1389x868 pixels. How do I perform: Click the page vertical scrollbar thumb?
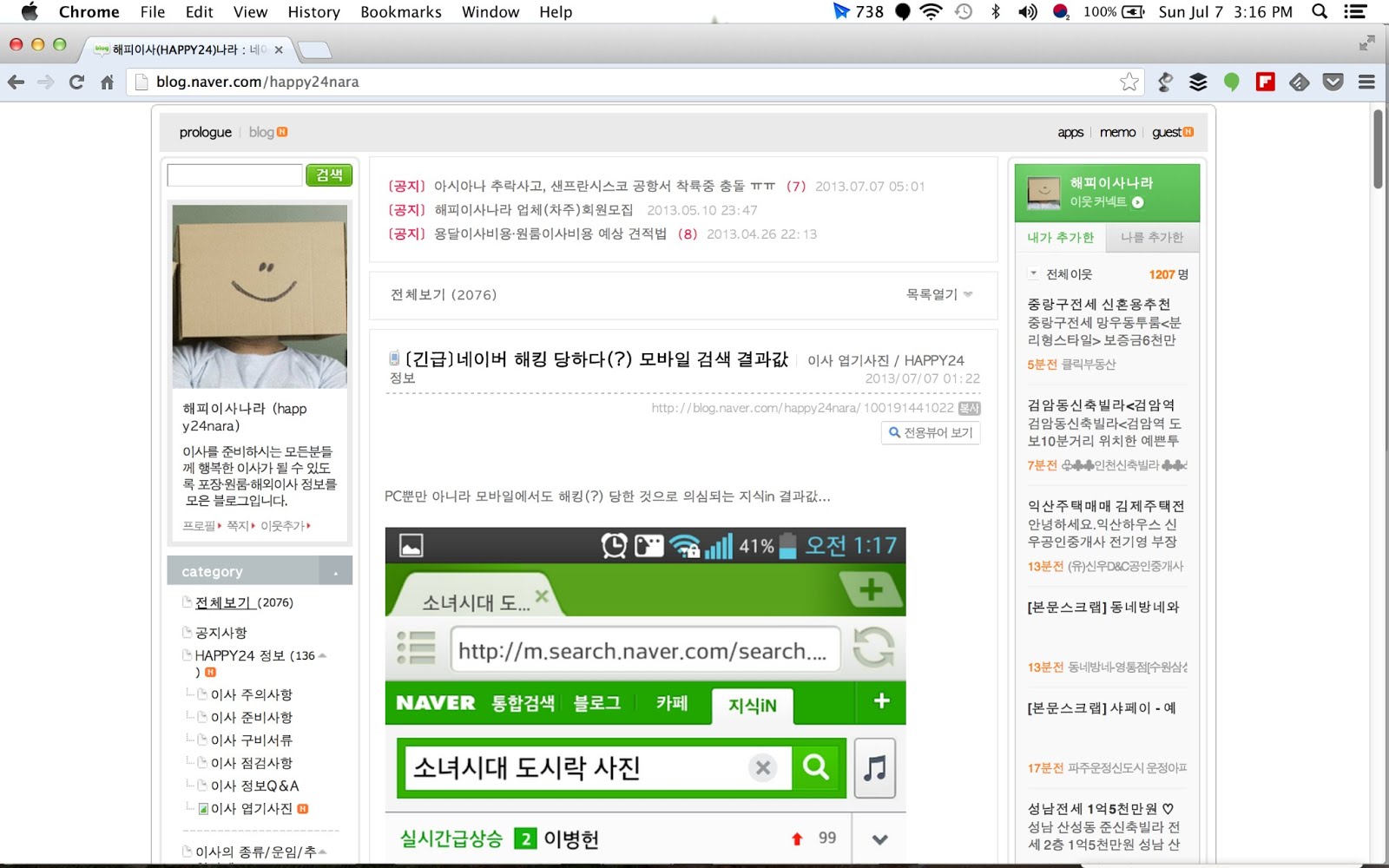tap(1378, 148)
